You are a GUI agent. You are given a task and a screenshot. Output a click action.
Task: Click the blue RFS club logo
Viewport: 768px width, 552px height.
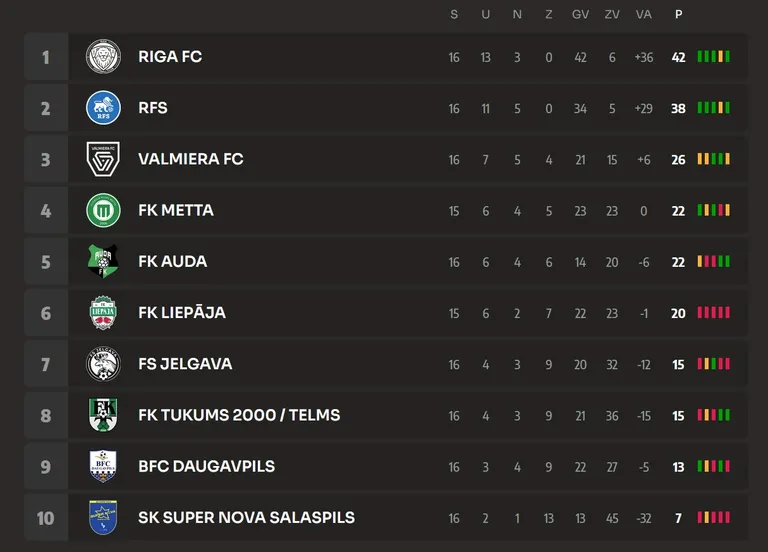[x=103, y=108]
